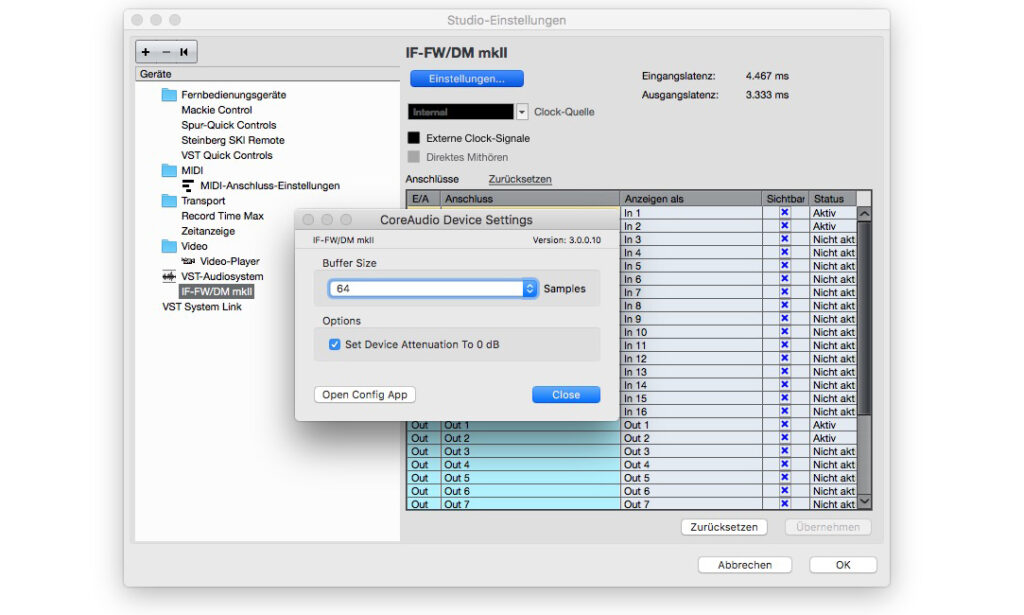This screenshot has width=1024, height=615.
Task: Click the Video folder icon
Action: point(169,246)
